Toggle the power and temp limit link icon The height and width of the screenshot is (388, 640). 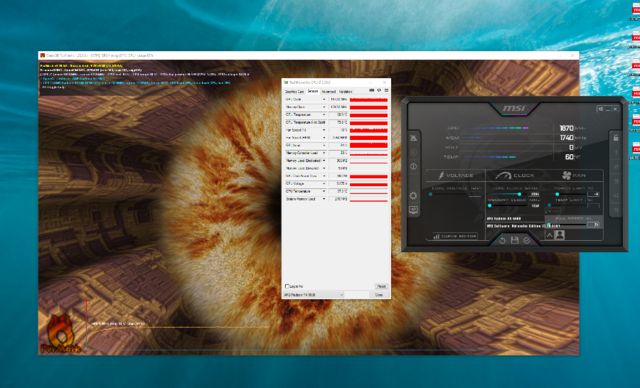[x=552, y=211]
